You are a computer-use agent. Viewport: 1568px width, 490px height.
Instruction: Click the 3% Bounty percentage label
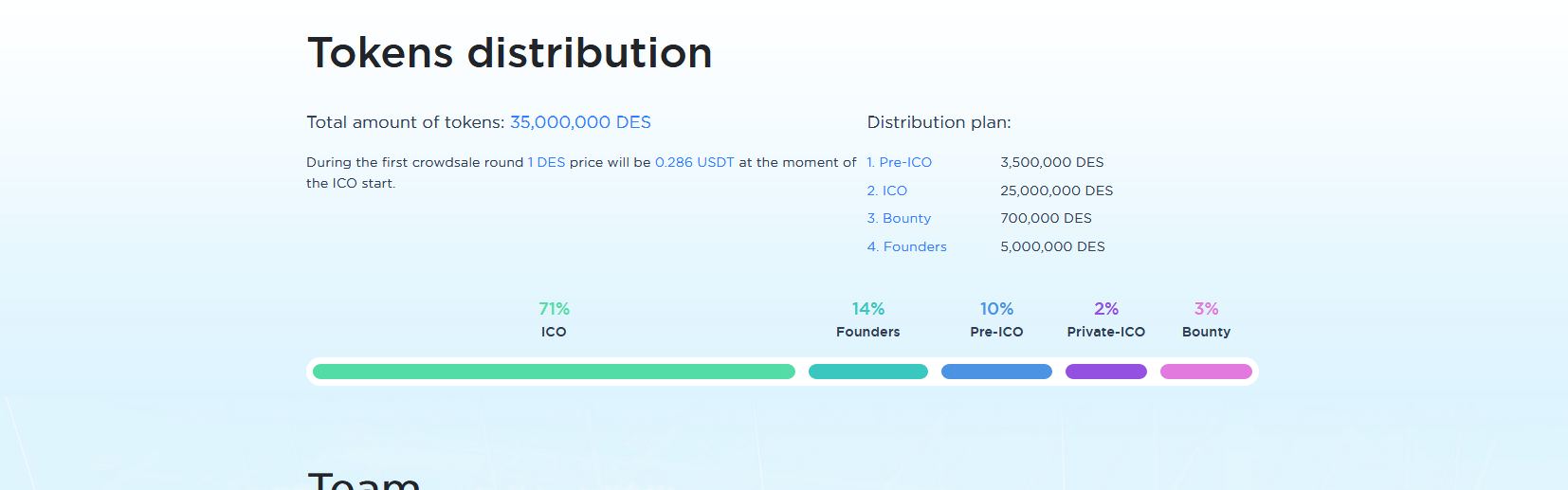(x=1206, y=309)
